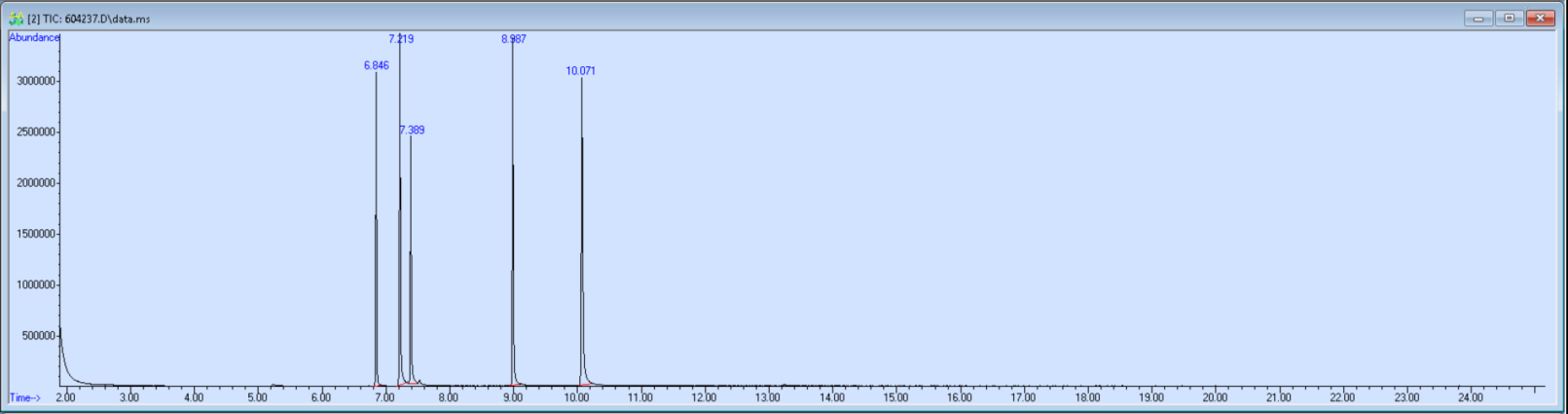Click the 18.00 tick on time axis
Viewport: 1568px width, 414px height.
coord(1087,397)
